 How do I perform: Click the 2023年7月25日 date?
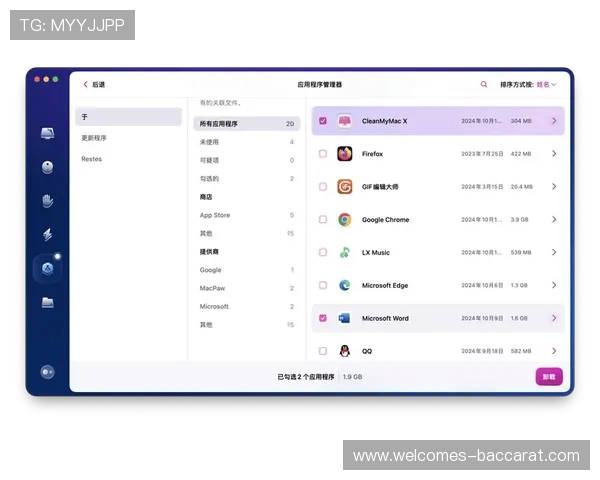point(482,154)
